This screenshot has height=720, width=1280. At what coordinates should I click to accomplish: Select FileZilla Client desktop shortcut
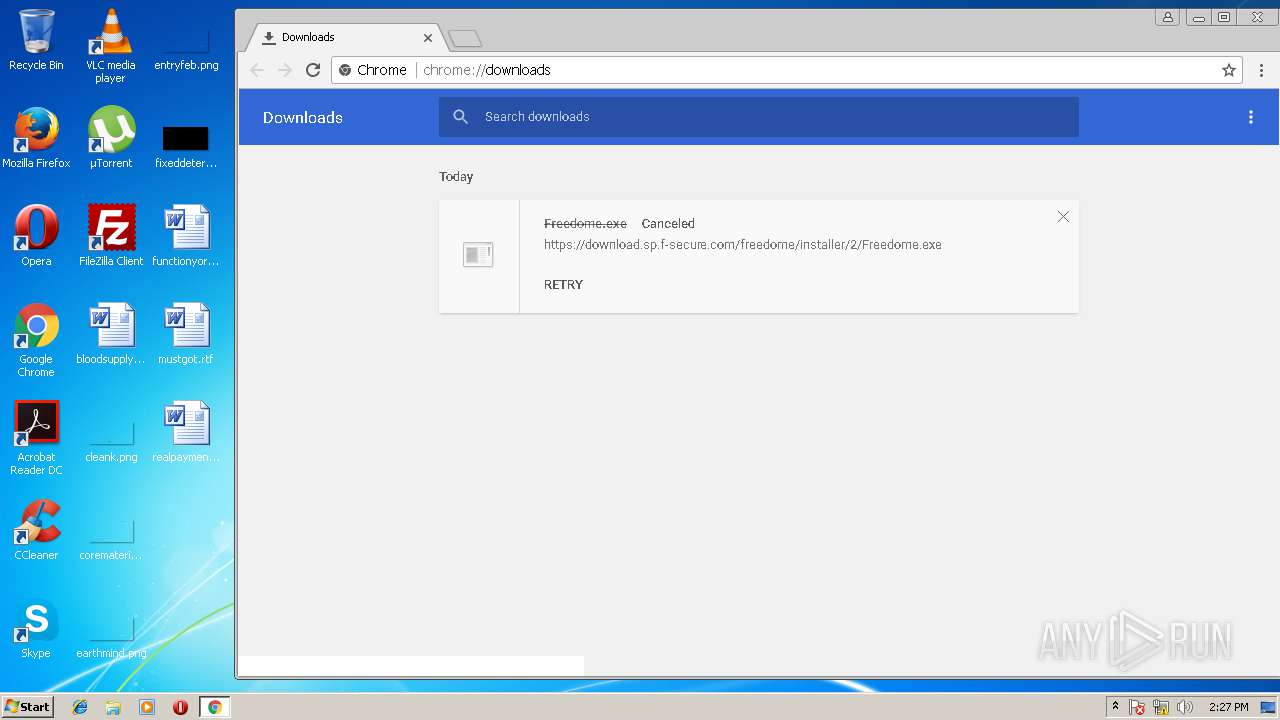(x=111, y=236)
